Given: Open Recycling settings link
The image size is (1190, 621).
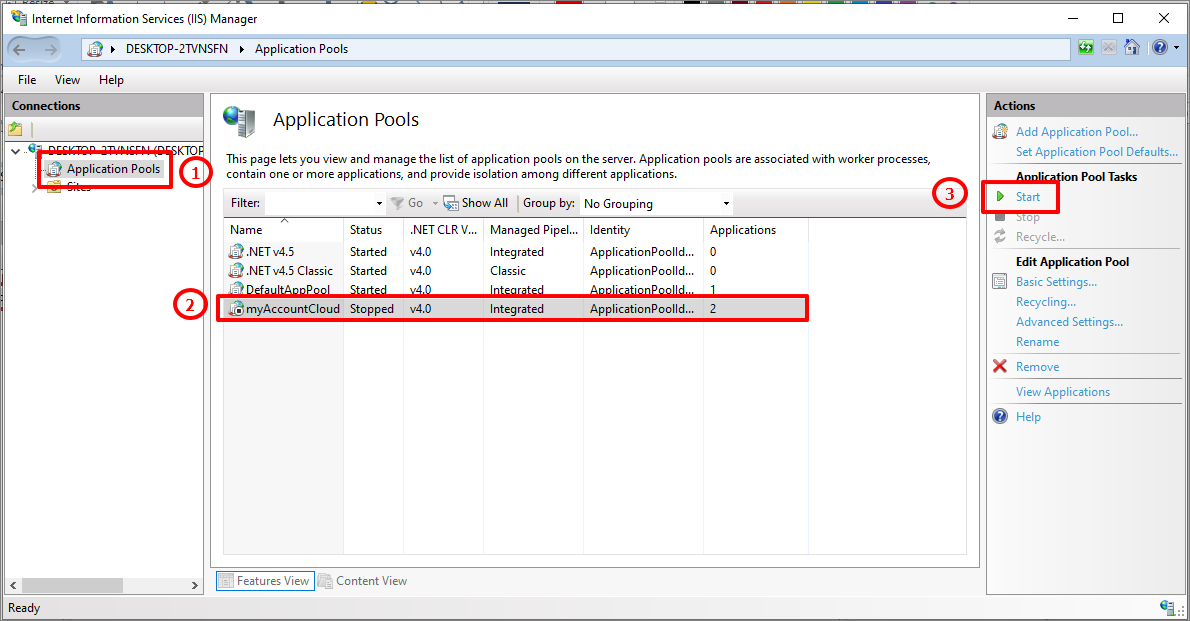Looking at the screenshot, I should pos(1046,302).
